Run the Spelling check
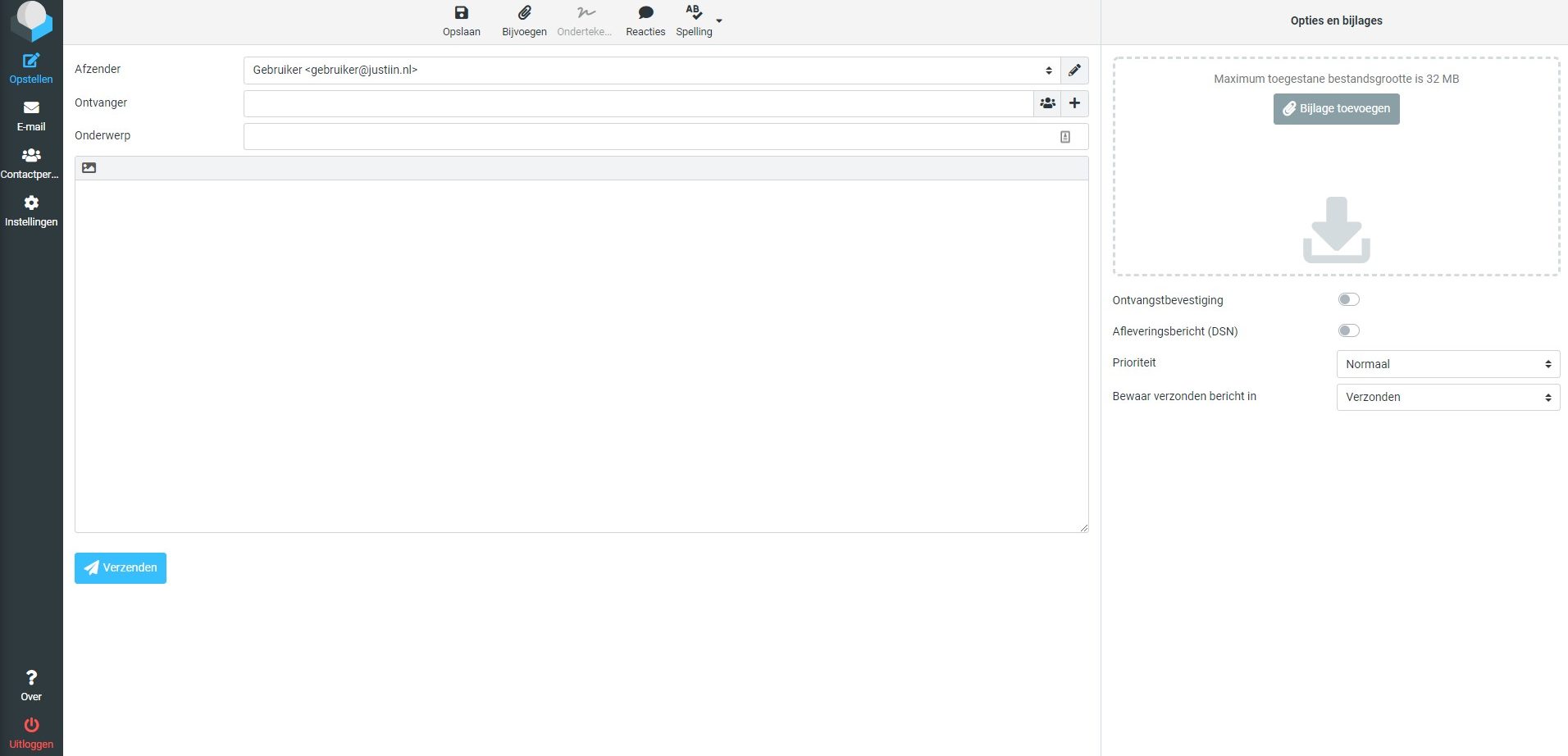The height and width of the screenshot is (756, 1568). pos(694,21)
